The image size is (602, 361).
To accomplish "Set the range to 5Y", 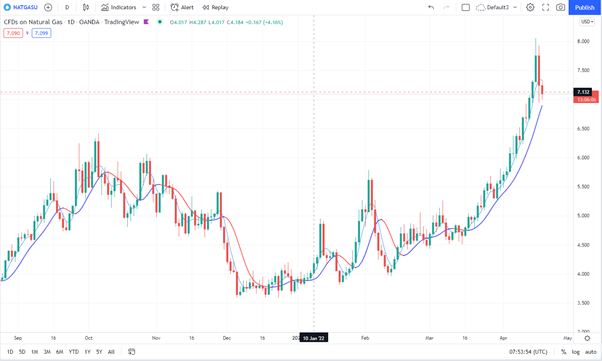I will click(99, 352).
